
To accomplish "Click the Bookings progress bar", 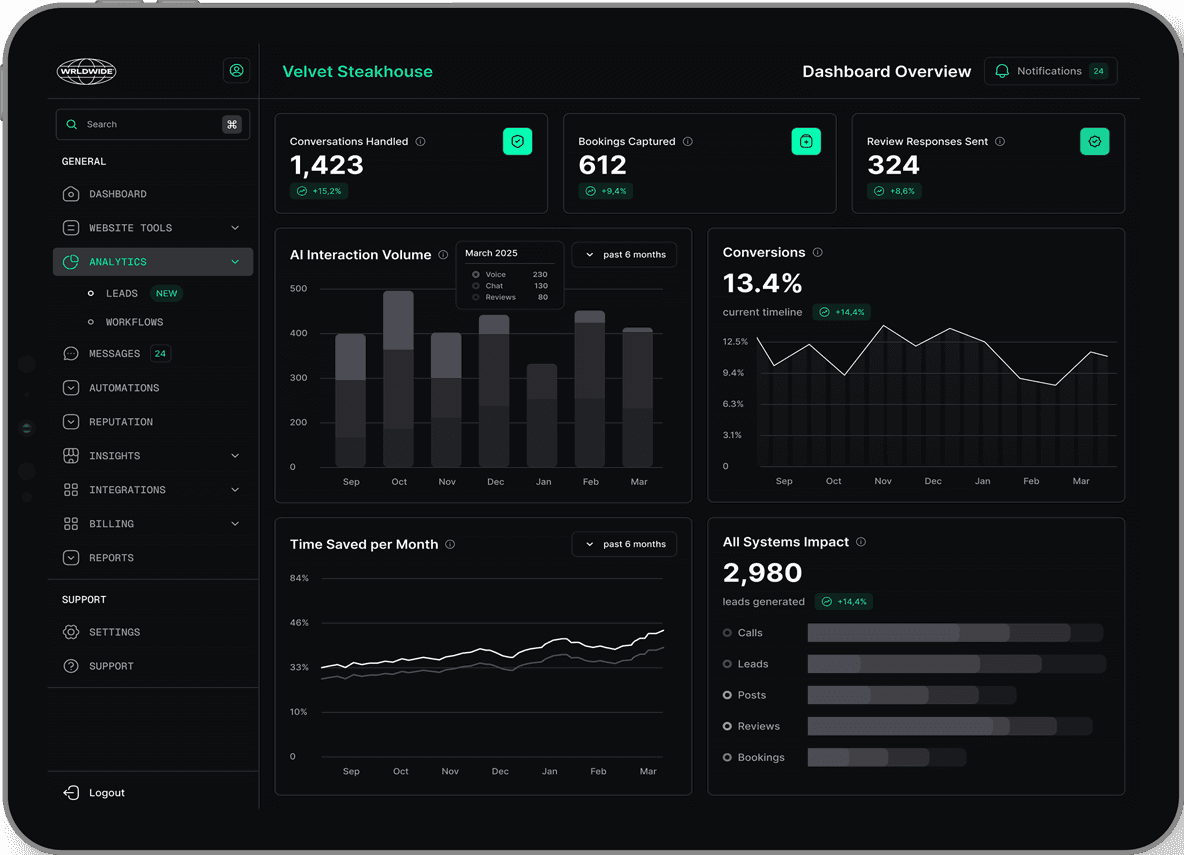I will (x=886, y=757).
